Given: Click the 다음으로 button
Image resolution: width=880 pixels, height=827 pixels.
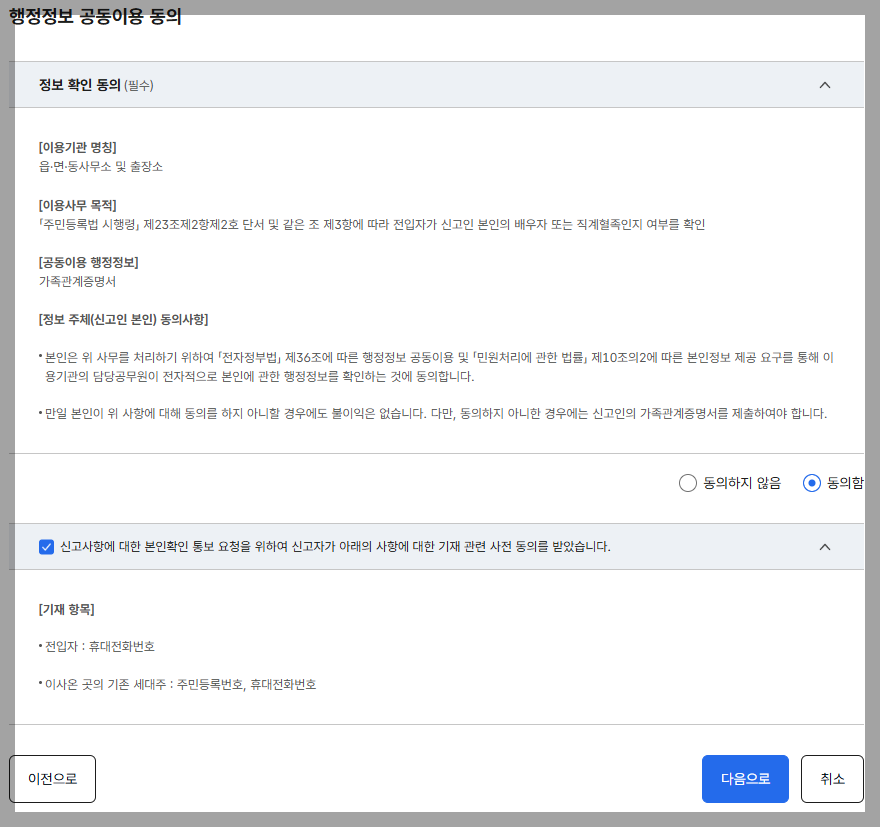Looking at the screenshot, I should point(745,779).
